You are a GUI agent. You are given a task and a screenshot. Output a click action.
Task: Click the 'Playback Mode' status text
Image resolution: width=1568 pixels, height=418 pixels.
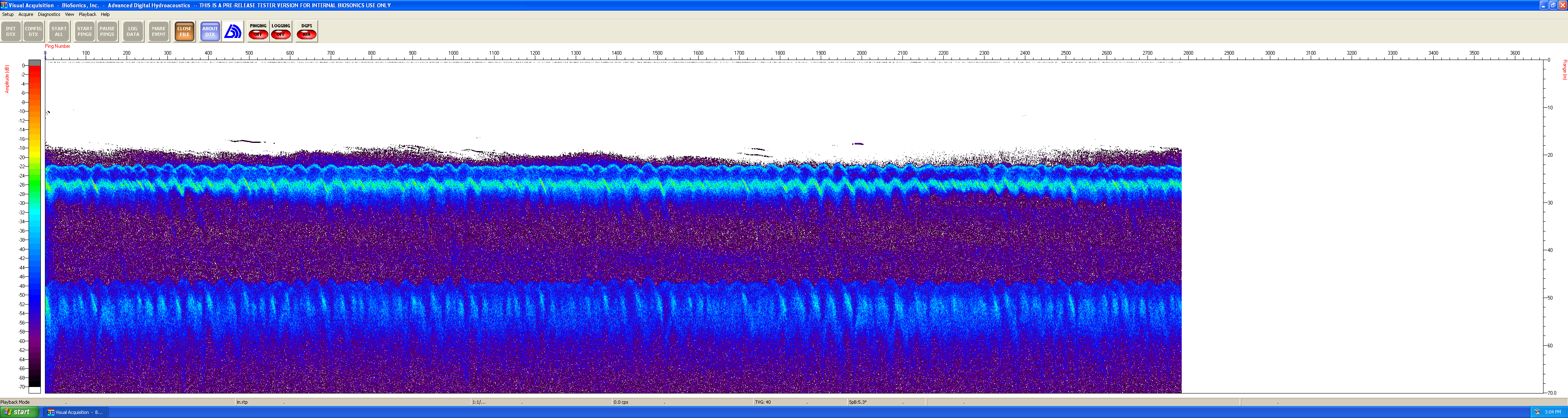[x=15, y=402]
